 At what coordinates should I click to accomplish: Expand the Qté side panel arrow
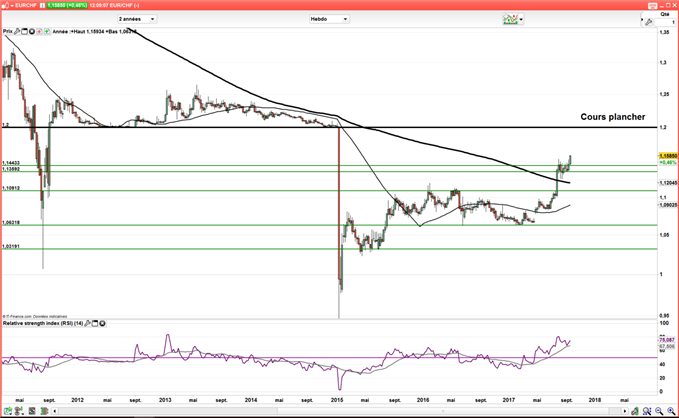642,20
